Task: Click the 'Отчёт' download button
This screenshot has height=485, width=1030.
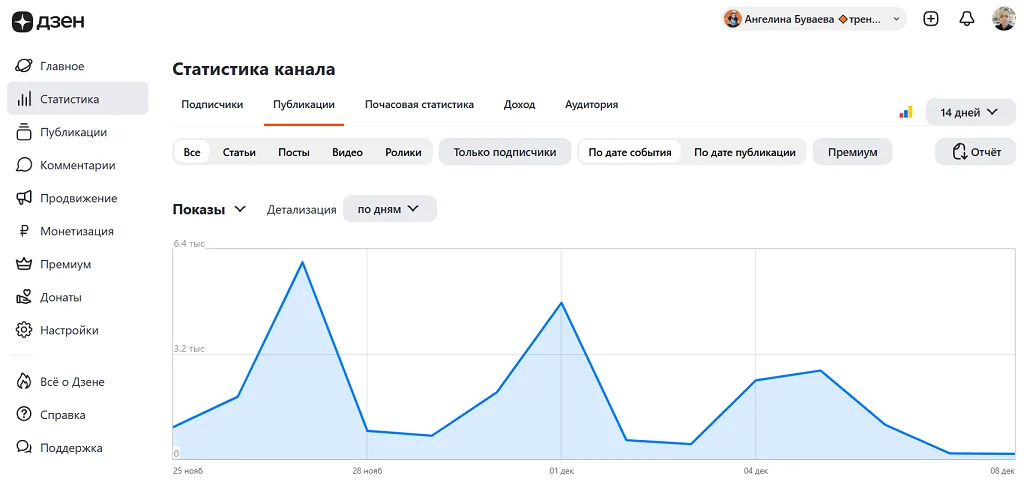Action: click(975, 152)
